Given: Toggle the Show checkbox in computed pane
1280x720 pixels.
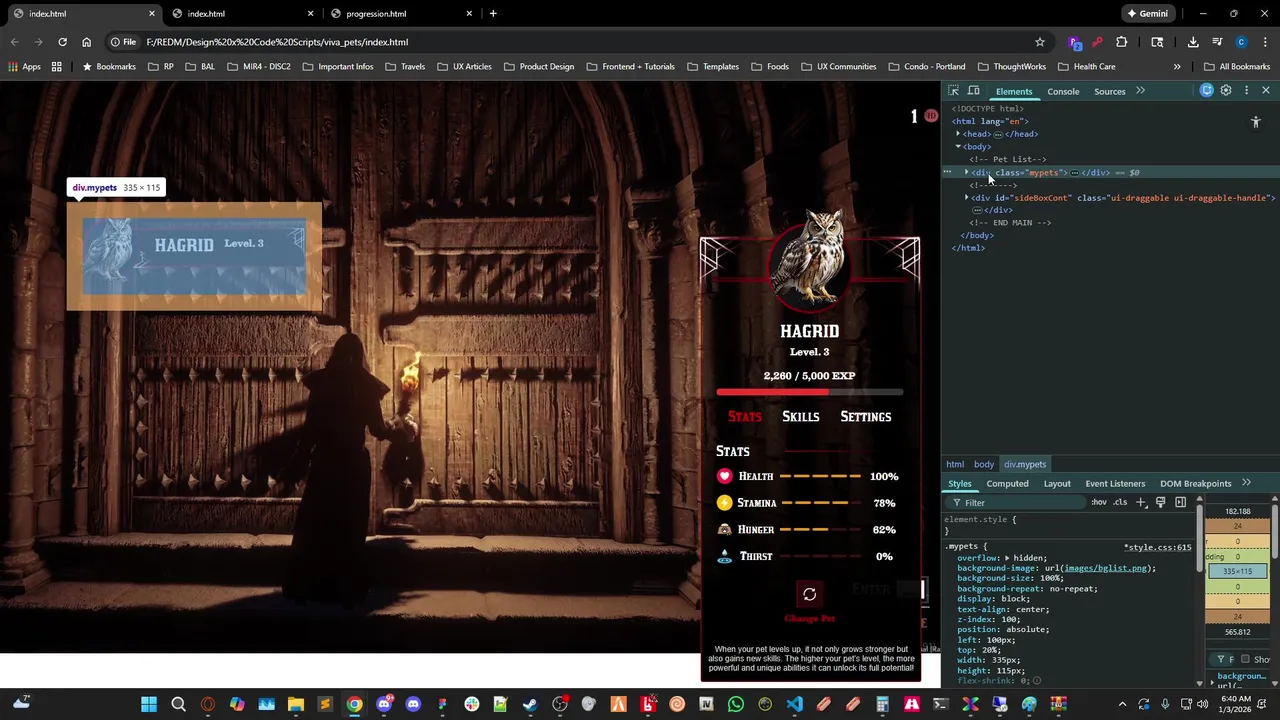Looking at the screenshot, I should (x=1245, y=659).
